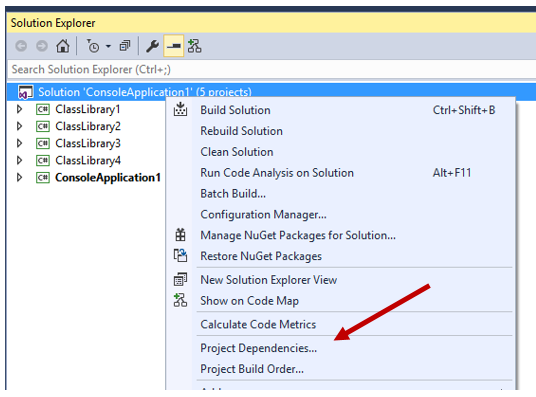Image resolution: width=536 pixels, height=397 pixels.
Task: Click the C# icon of ClassLibrary4
Action: [43, 160]
